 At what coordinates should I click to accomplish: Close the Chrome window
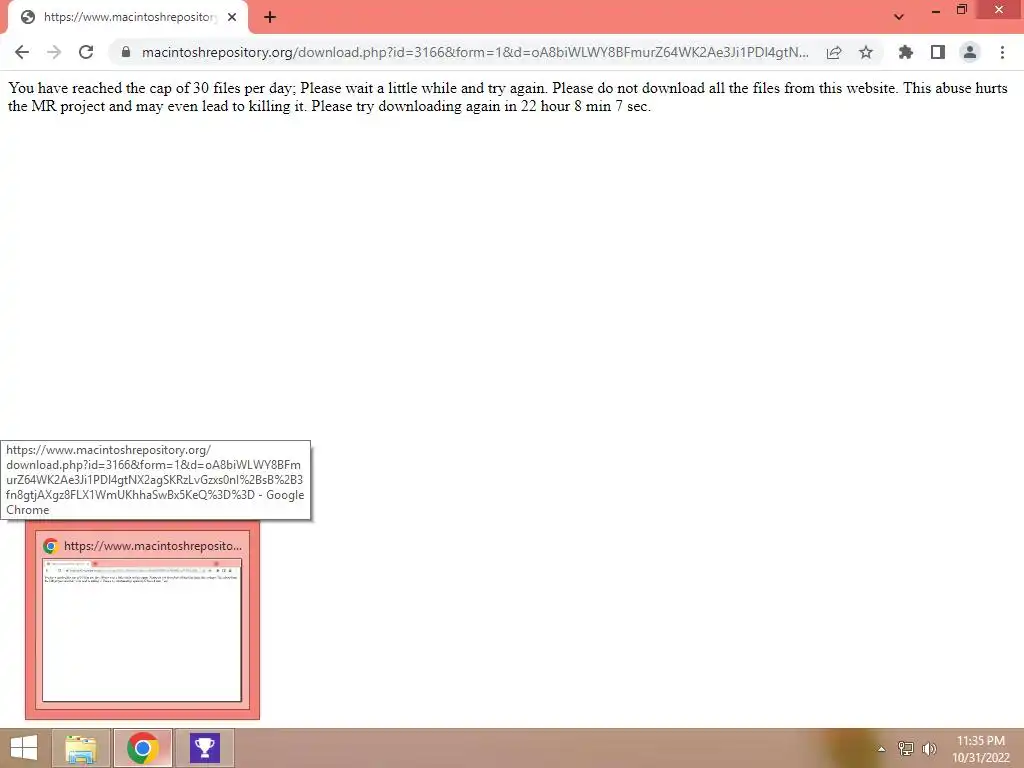[x=999, y=10]
